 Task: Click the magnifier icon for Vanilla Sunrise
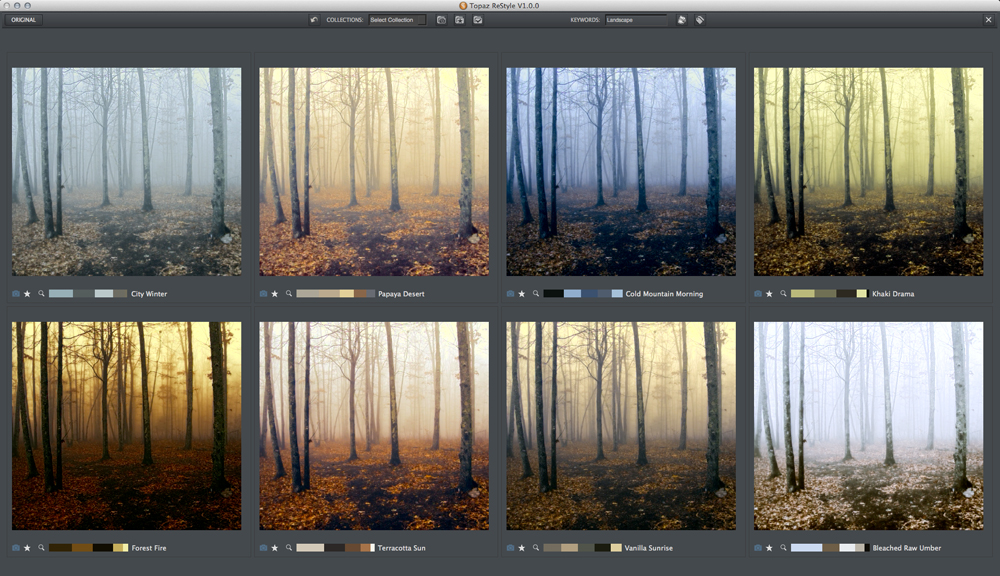[536, 547]
